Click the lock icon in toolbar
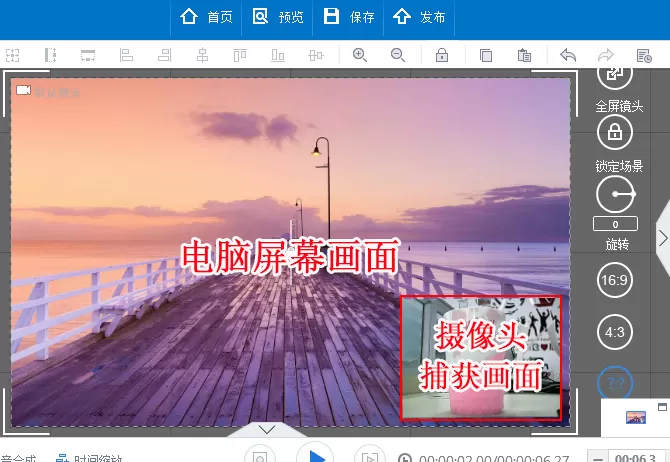The image size is (670, 462). click(442, 55)
